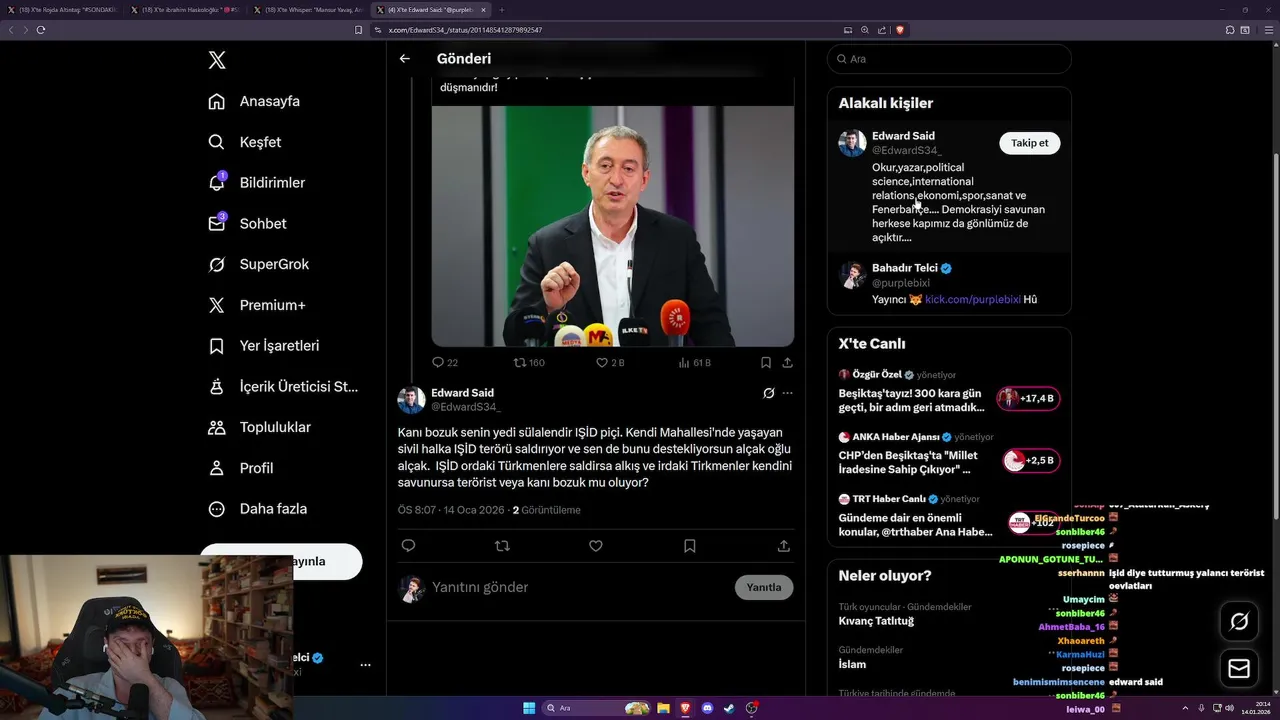The height and width of the screenshot is (720, 1280).
Task: Click the Topluluklar communities icon
Action: (x=217, y=427)
